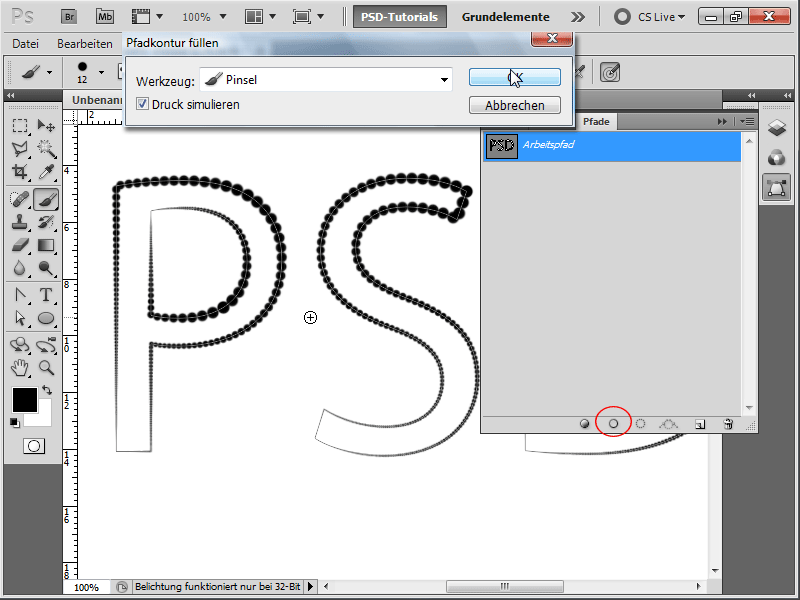Open status bar info arrow menu
This screenshot has width=800, height=600.
click(310, 587)
